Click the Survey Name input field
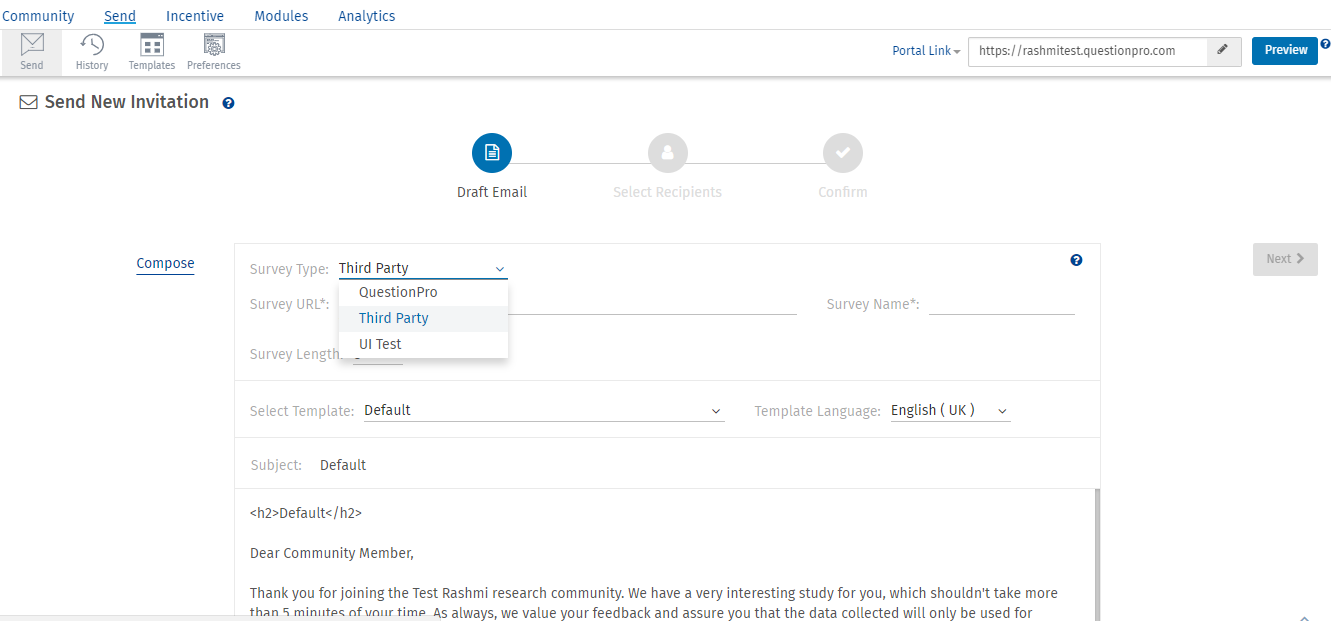 click(x=1001, y=304)
